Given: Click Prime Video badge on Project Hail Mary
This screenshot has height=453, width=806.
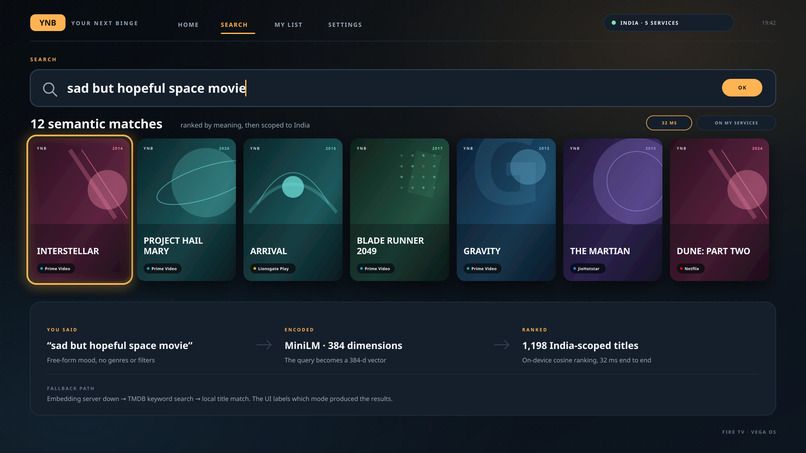Looking at the screenshot, I should pyautogui.click(x=162, y=268).
